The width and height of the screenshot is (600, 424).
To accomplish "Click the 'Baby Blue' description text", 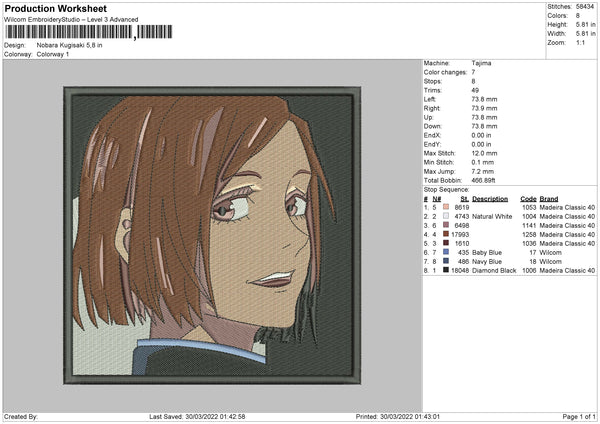I will (487, 252).
